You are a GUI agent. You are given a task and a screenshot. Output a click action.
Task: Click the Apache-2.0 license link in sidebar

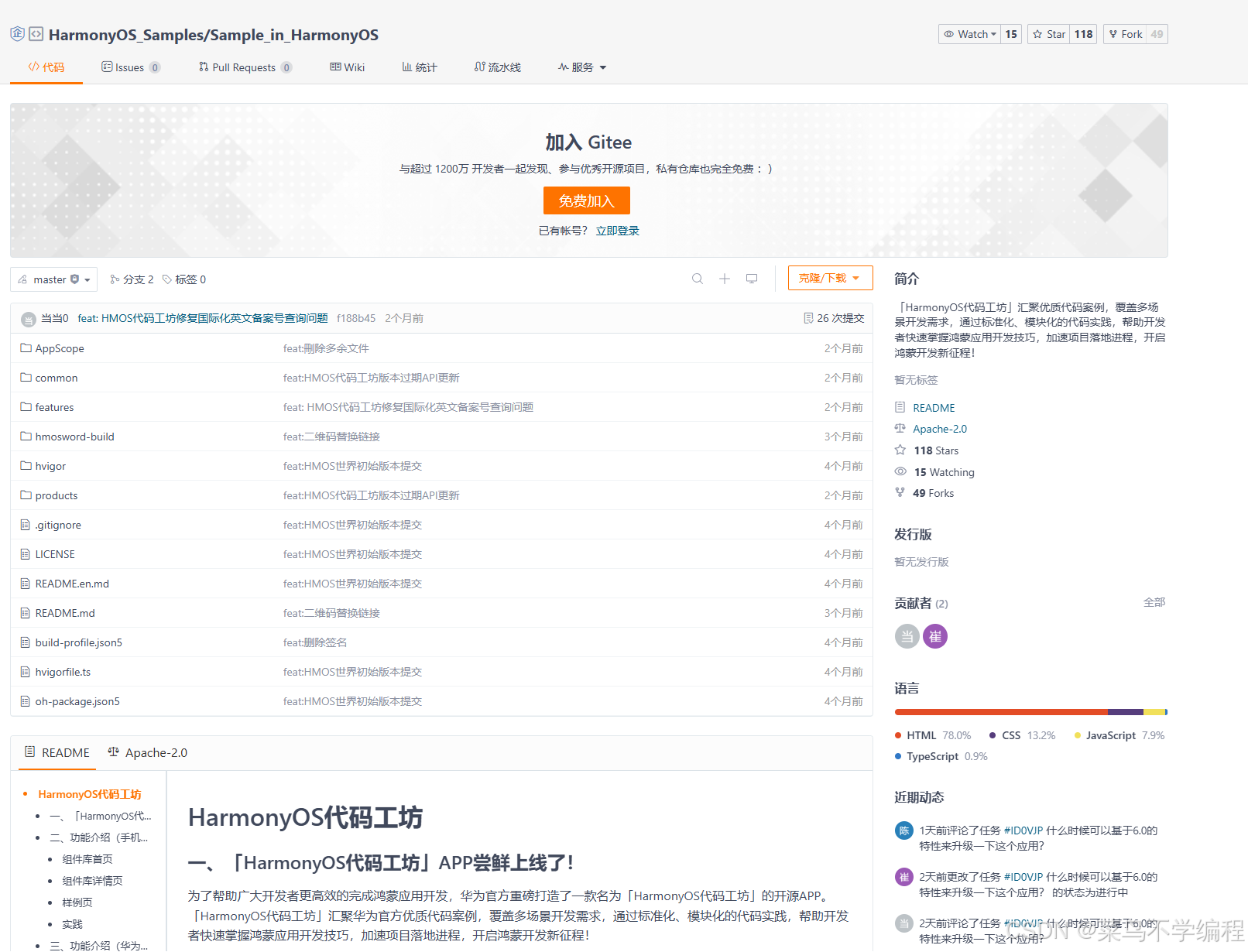[940, 429]
